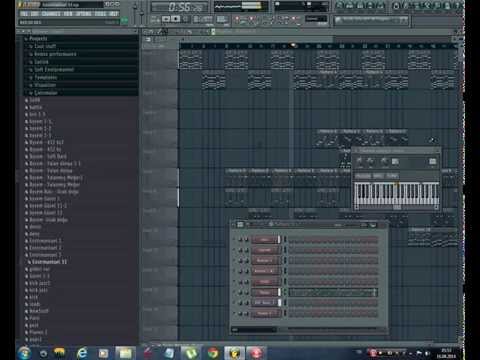The width and height of the screenshot is (480, 360).
Task: Select the seventh channel button in step sequencer
Action: tap(265, 303)
